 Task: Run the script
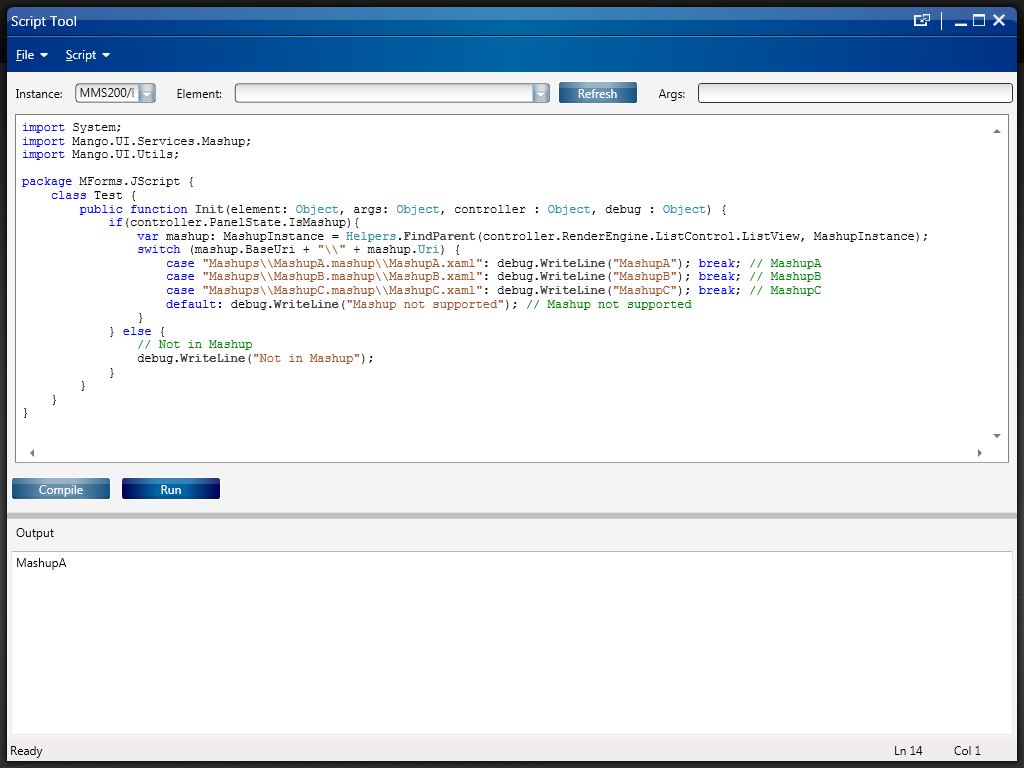(171, 489)
